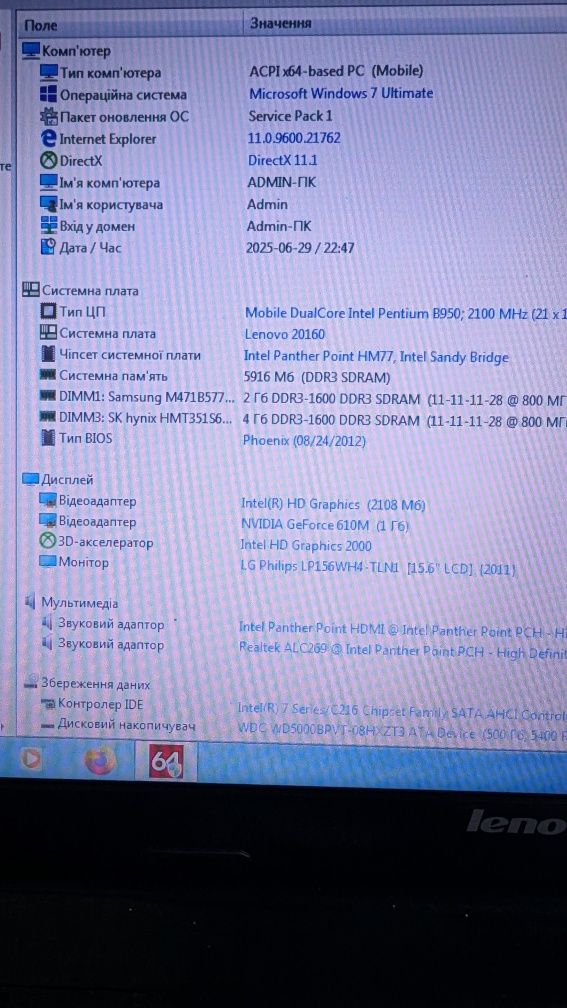Open the Intel(R) HD Graphics (2108 Мб) link
Screen dimensions: 567x1008
[333, 505]
